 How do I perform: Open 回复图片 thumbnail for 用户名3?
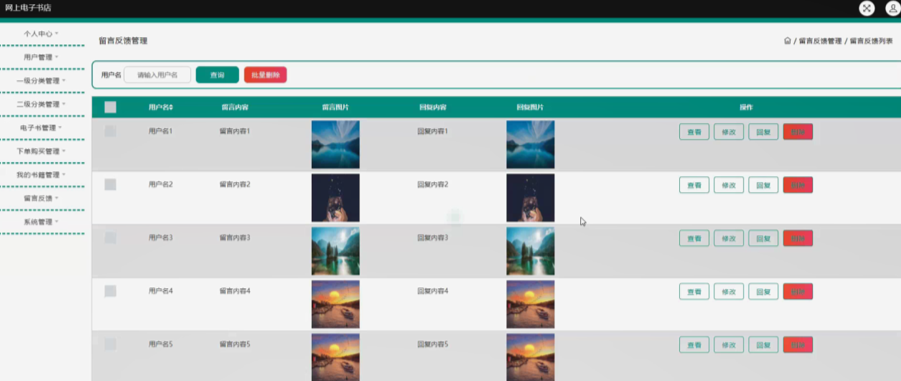tap(530, 251)
